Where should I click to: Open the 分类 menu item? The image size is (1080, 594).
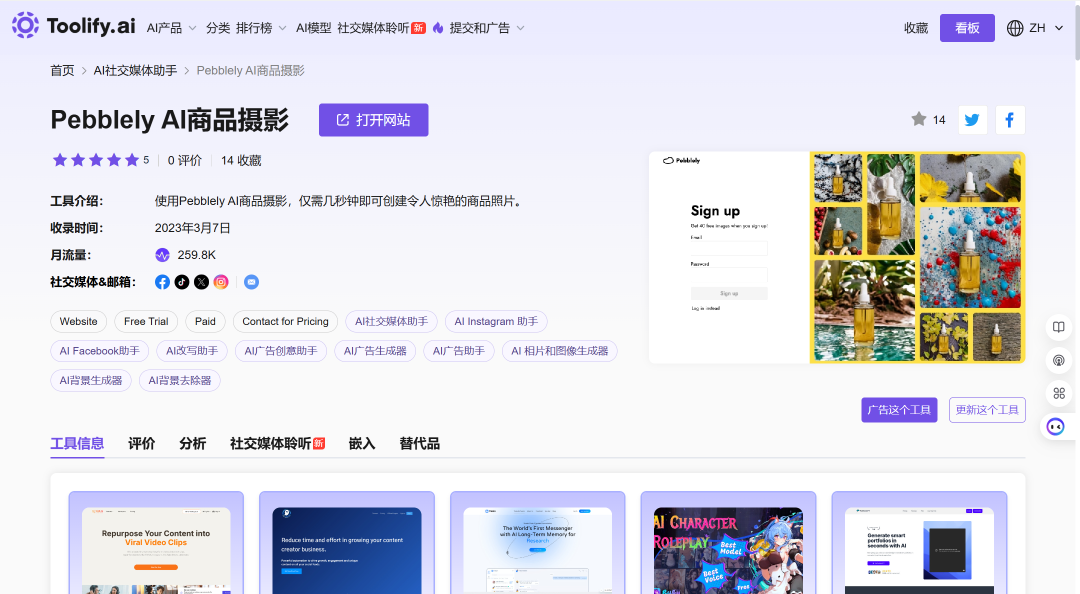pos(218,28)
